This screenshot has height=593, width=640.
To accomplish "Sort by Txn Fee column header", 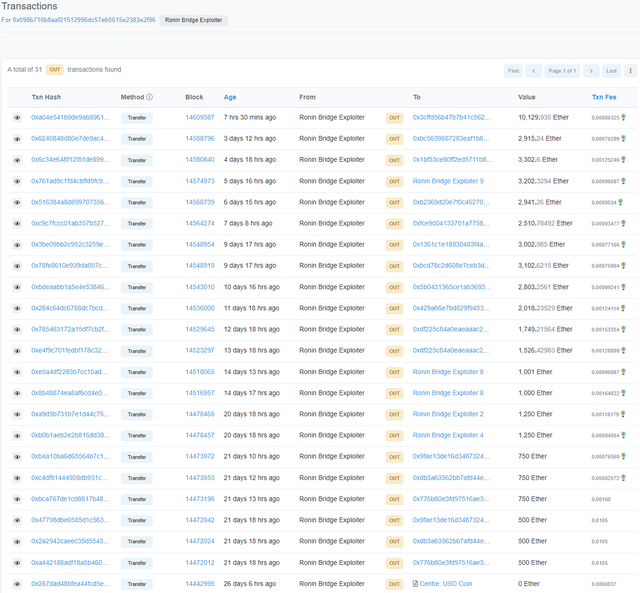I will coord(604,97).
